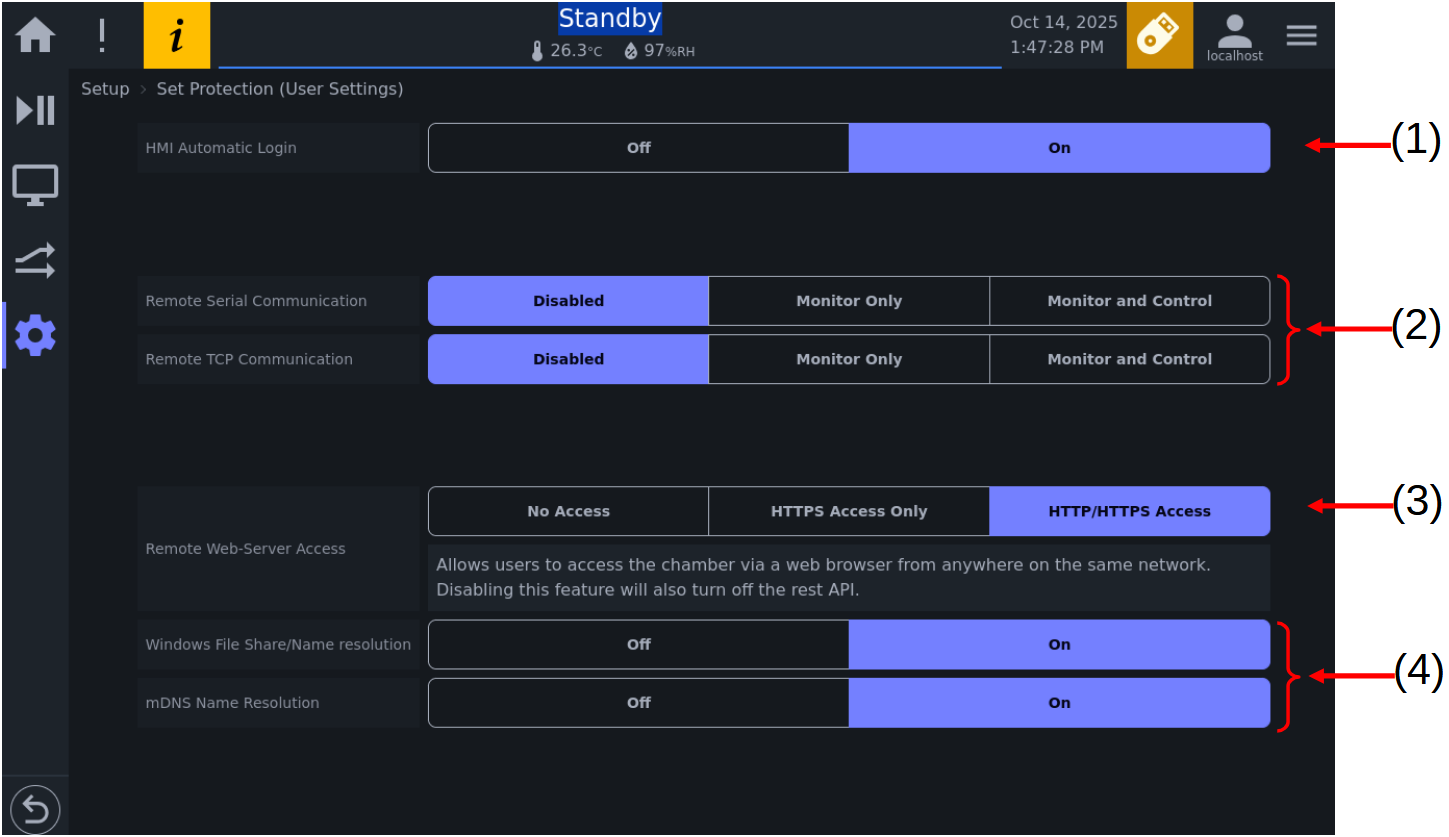The image size is (1449, 837).
Task: Set Remote Serial Communication to Monitor Only
Action: tap(849, 301)
